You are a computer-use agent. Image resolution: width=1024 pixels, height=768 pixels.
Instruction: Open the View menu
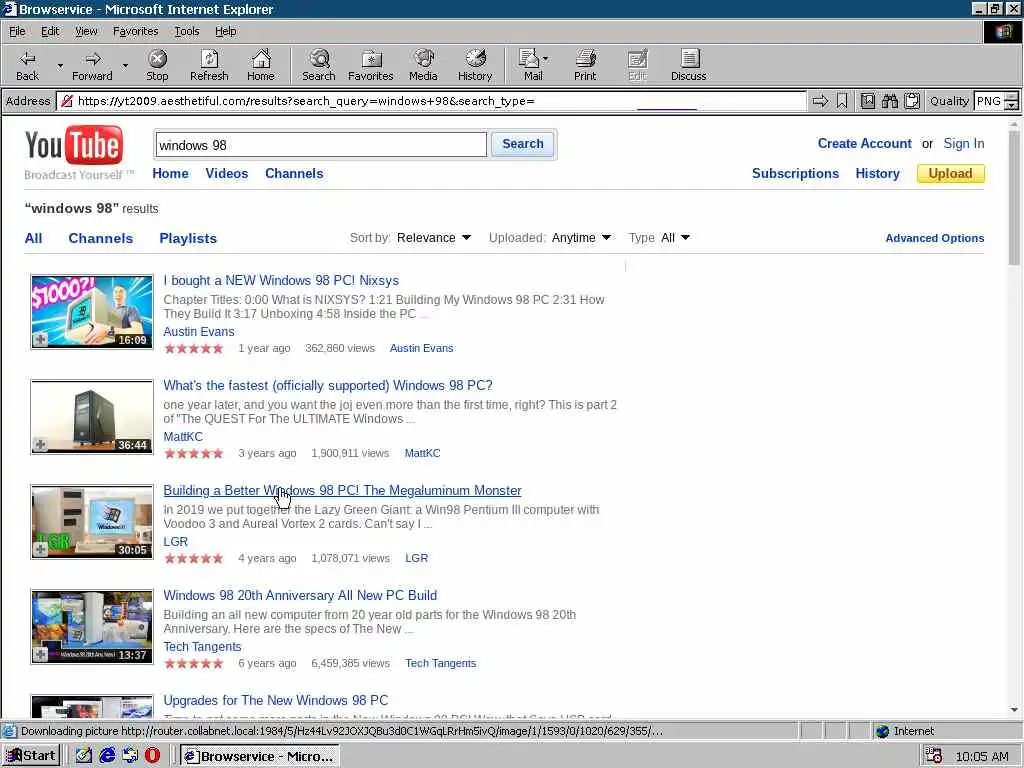coord(86,31)
